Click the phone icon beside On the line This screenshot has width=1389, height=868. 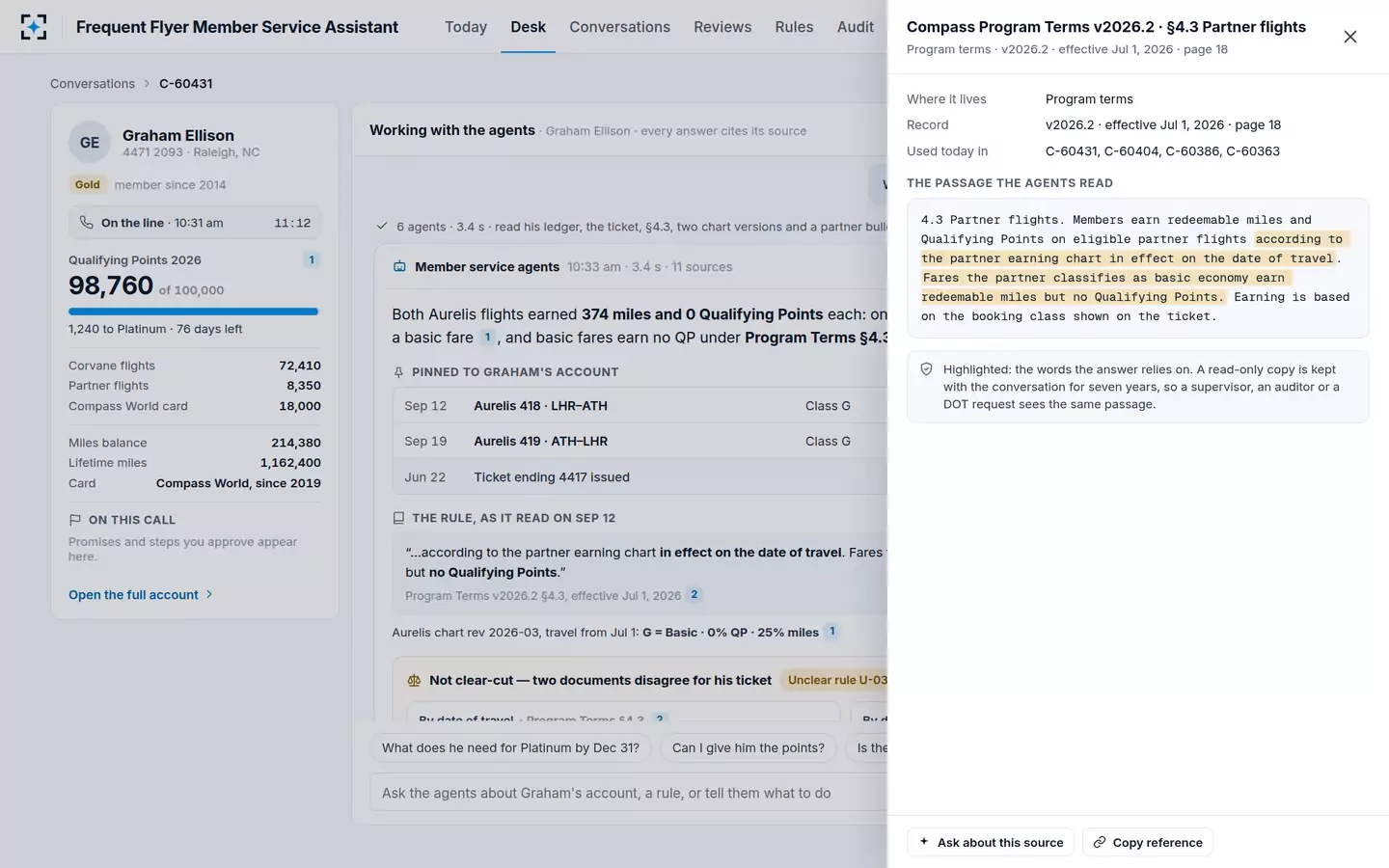(x=87, y=223)
